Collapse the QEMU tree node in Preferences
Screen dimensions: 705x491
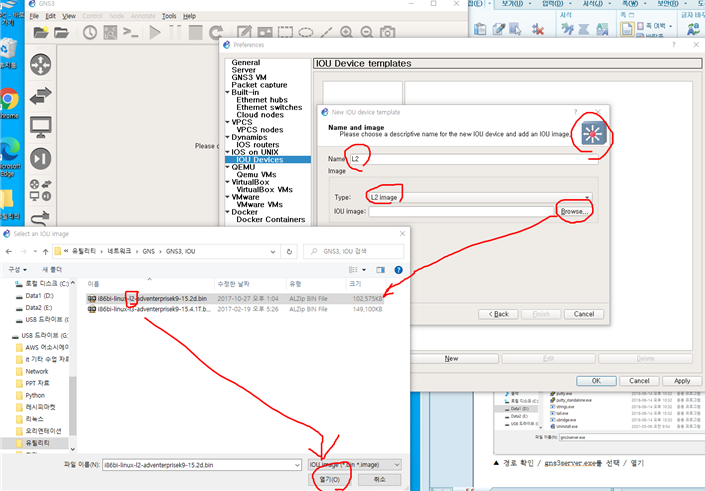tap(228, 167)
